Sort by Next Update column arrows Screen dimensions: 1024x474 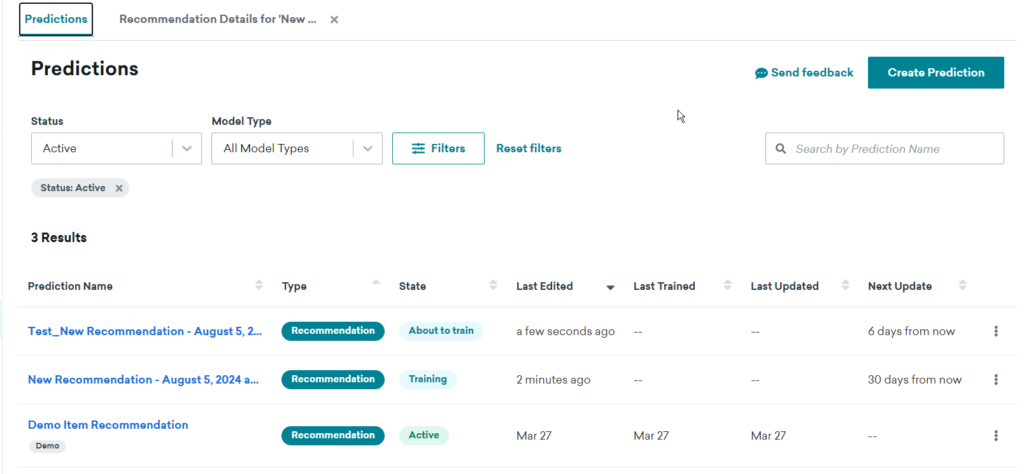click(x=962, y=285)
